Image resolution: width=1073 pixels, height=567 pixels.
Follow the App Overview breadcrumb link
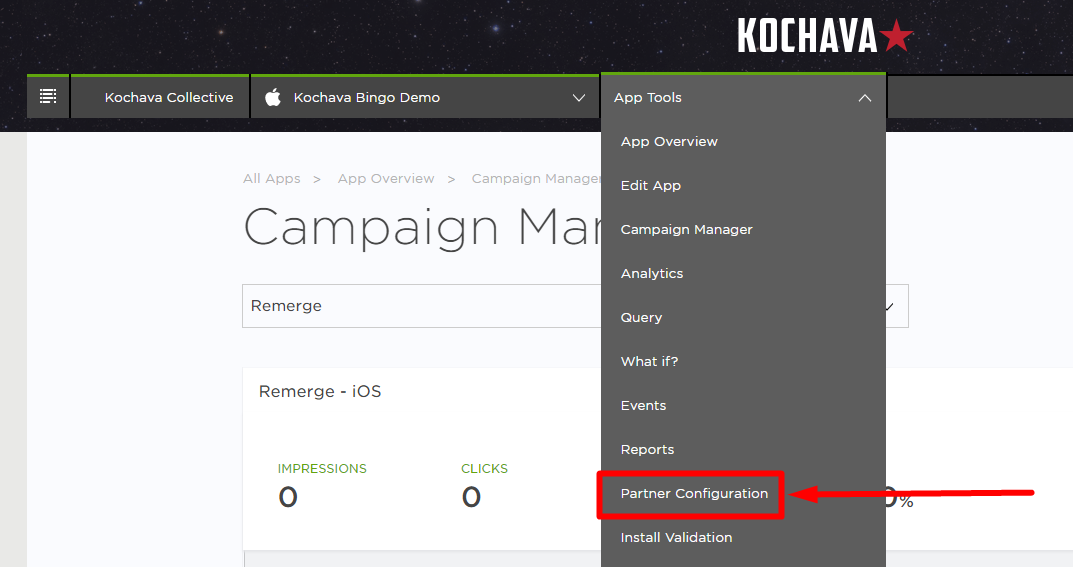pyautogui.click(x=386, y=179)
